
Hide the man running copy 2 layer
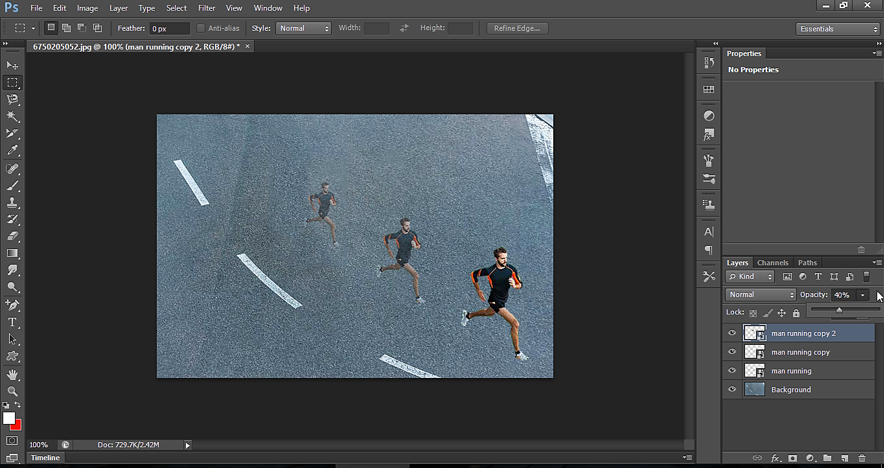pyautogui.click(x=732, y=333)
